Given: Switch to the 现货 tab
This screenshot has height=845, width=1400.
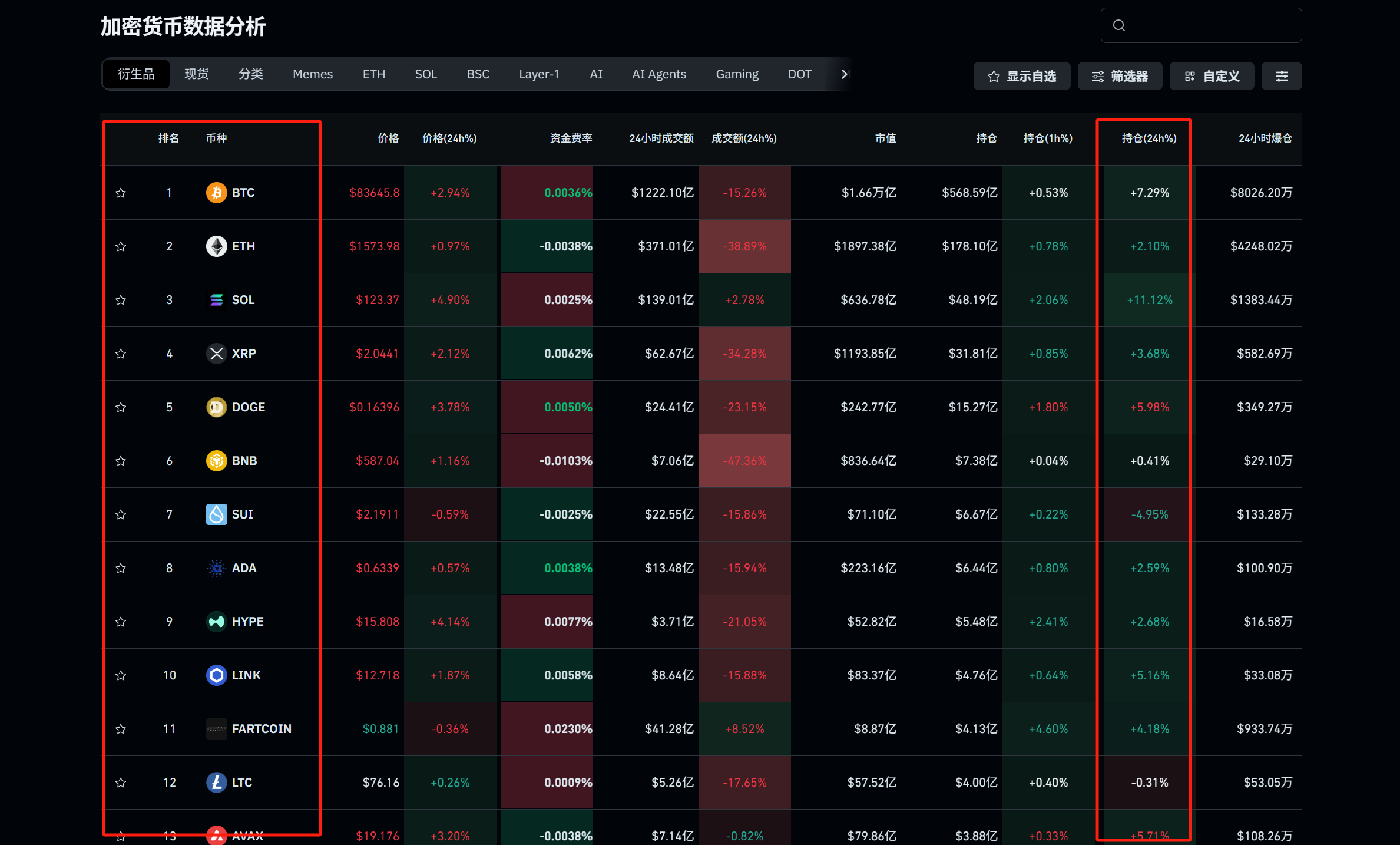Looking at the screenshot, I should (197, 74).
